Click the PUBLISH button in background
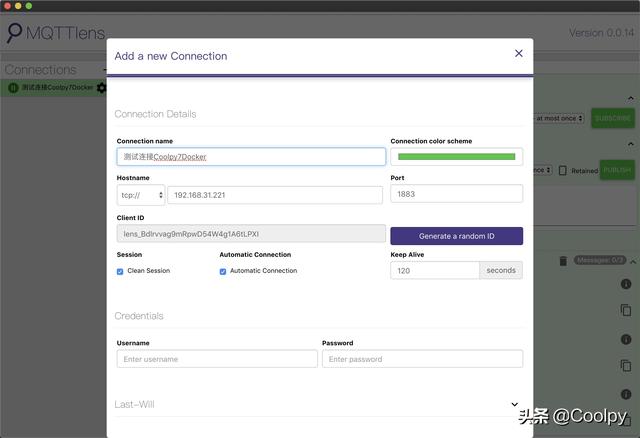This screenshot has width=640, height=438. coord(617,170)
